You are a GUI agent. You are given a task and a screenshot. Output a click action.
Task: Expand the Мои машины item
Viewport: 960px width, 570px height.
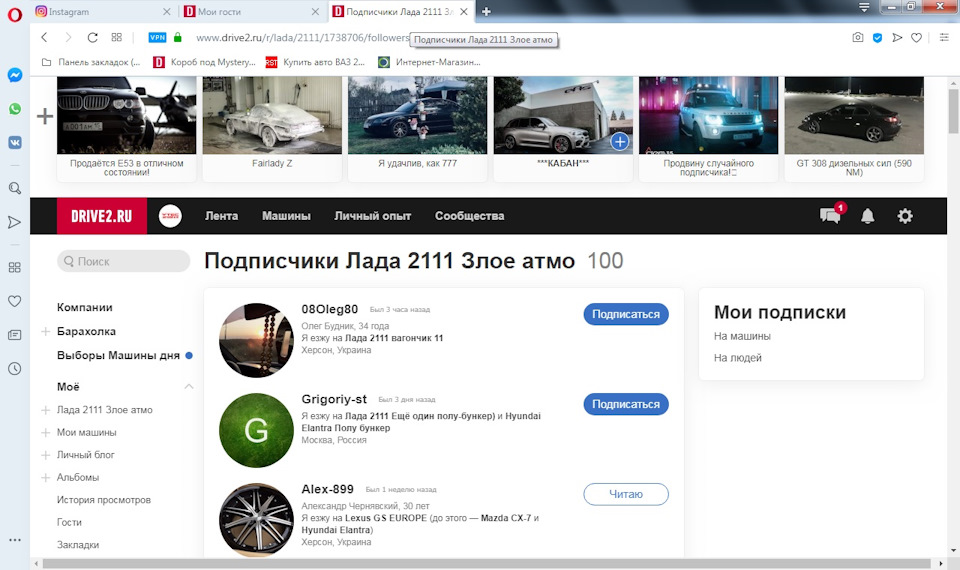click(x=45, y=433)
